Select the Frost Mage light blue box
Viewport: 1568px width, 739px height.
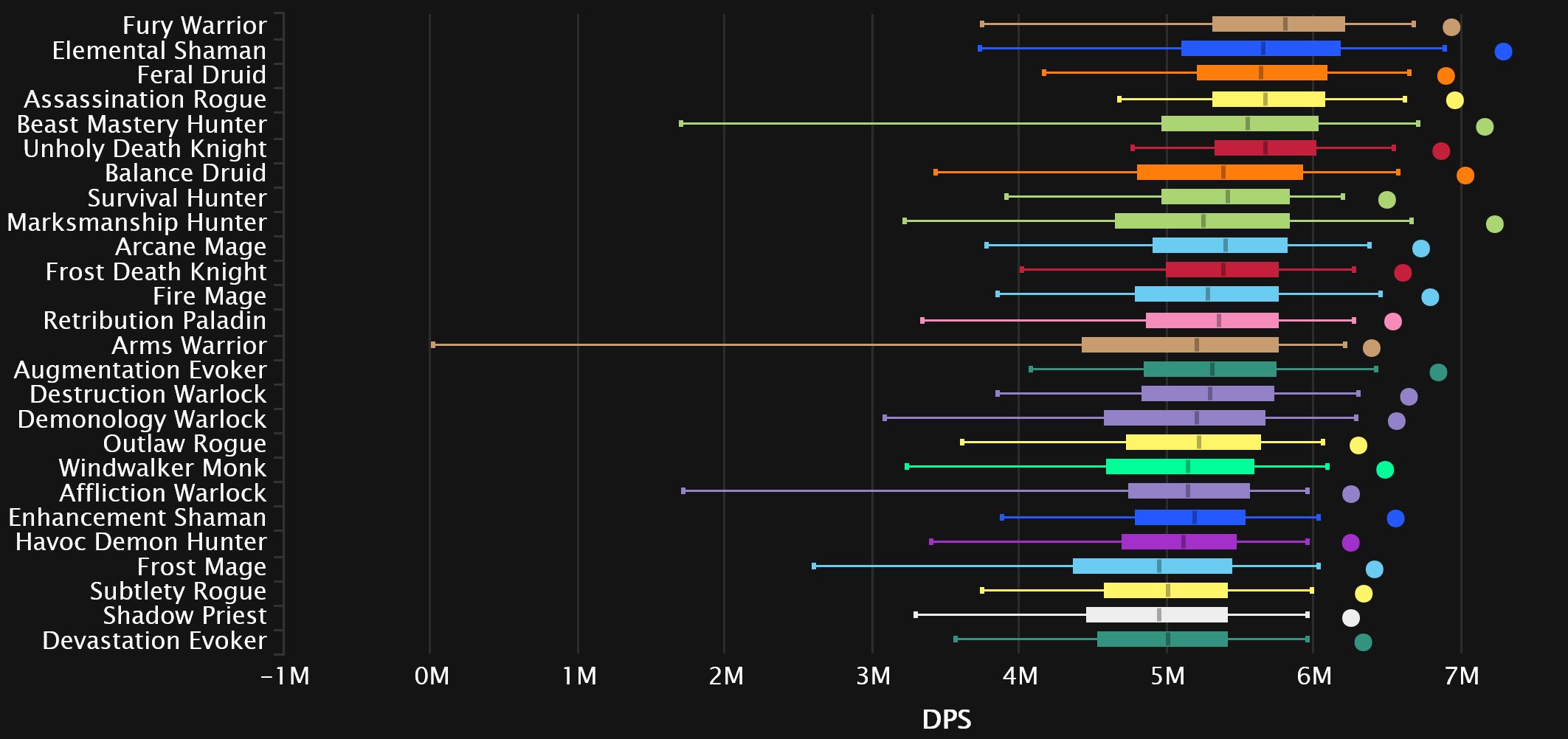(x=1152, y=566)
